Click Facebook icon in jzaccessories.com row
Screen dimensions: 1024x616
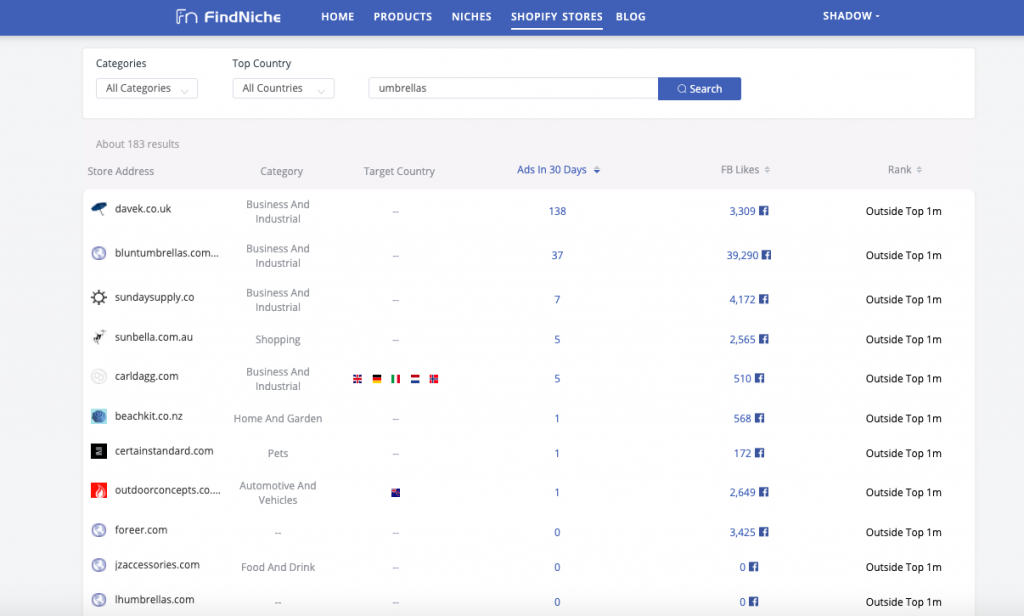(754, 566)
